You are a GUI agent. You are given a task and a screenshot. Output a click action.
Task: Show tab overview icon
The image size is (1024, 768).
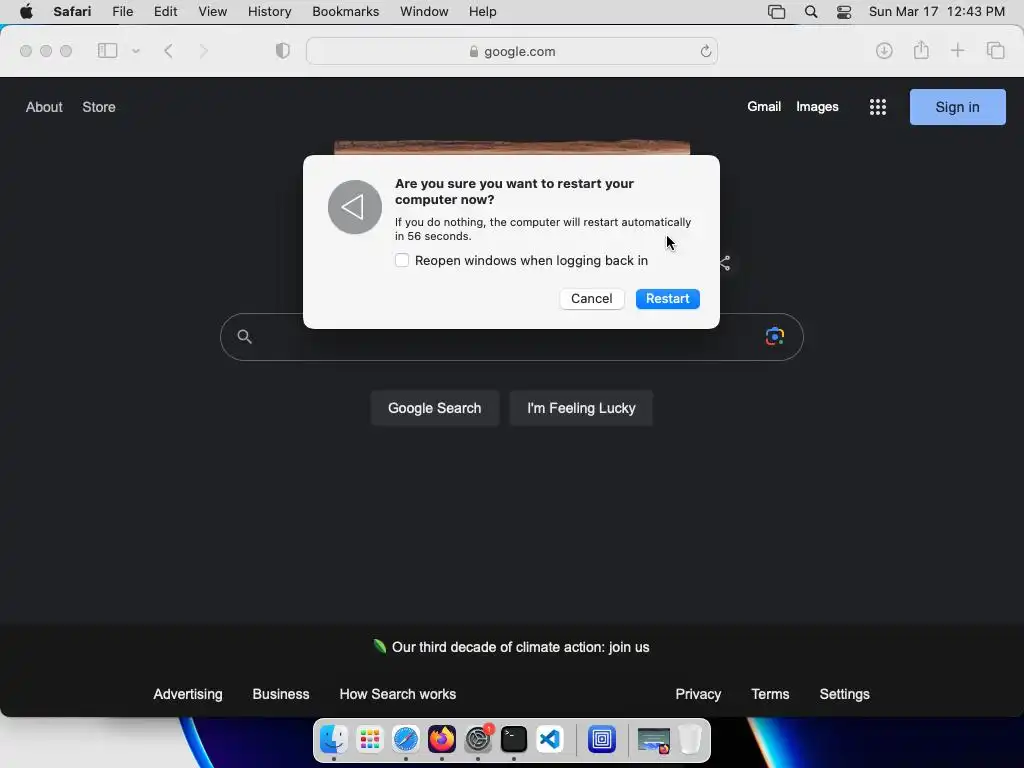click(995, 51)
